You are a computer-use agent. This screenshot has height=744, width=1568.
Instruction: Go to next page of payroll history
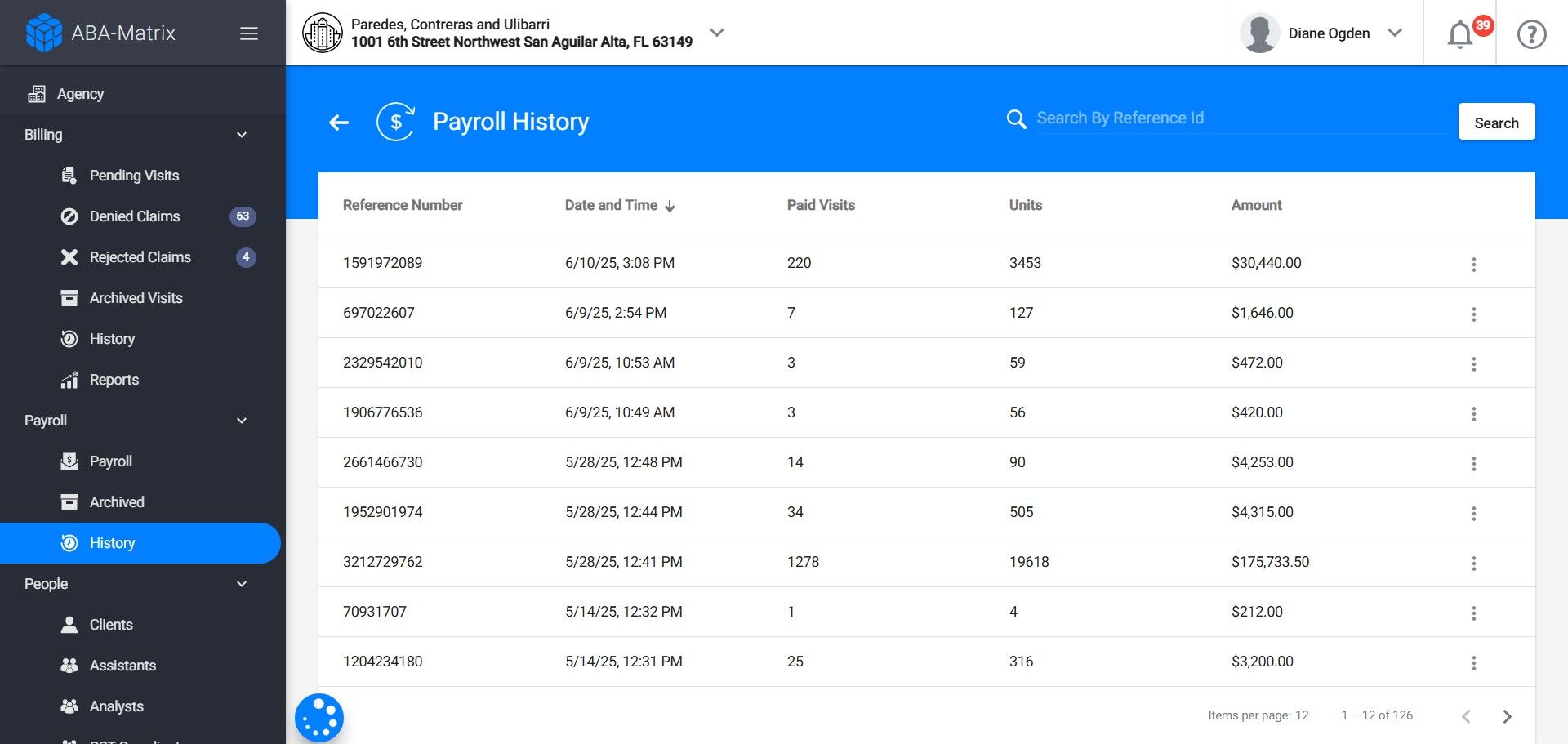coord(1507,716)
